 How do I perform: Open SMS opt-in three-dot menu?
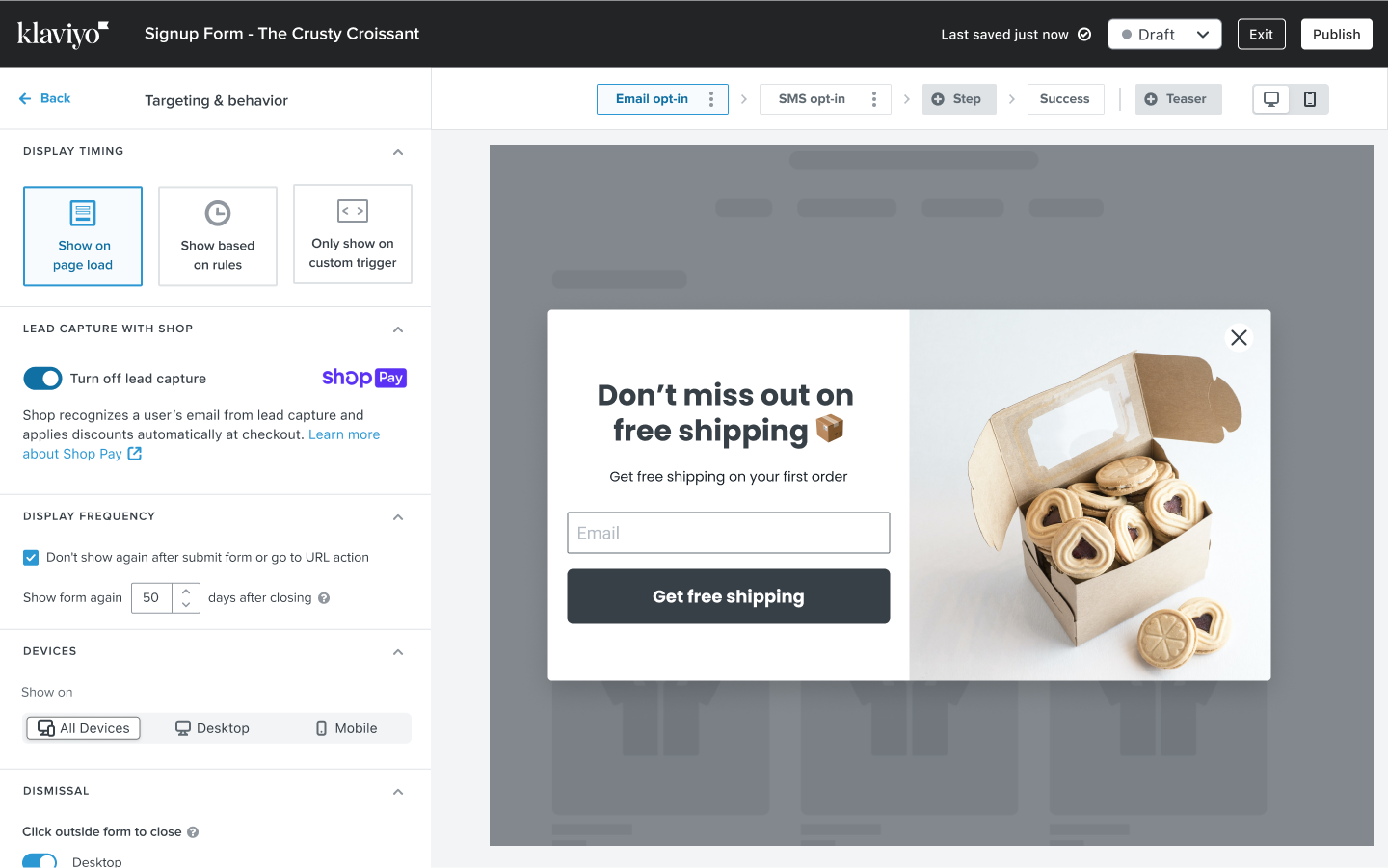click(874, 99)
